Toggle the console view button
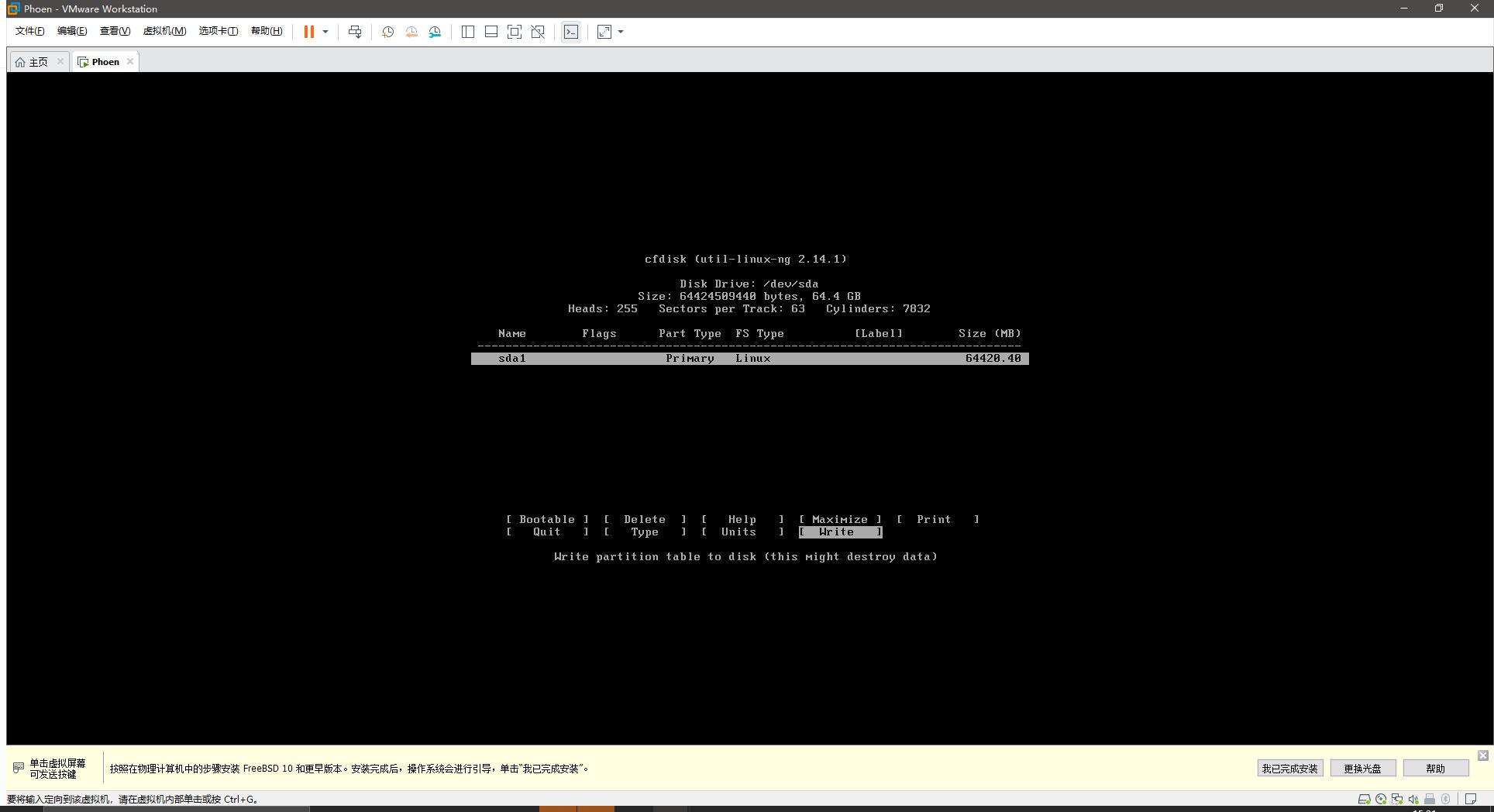The width and height of the screenshot is (1494, 812). pos(571,32)
